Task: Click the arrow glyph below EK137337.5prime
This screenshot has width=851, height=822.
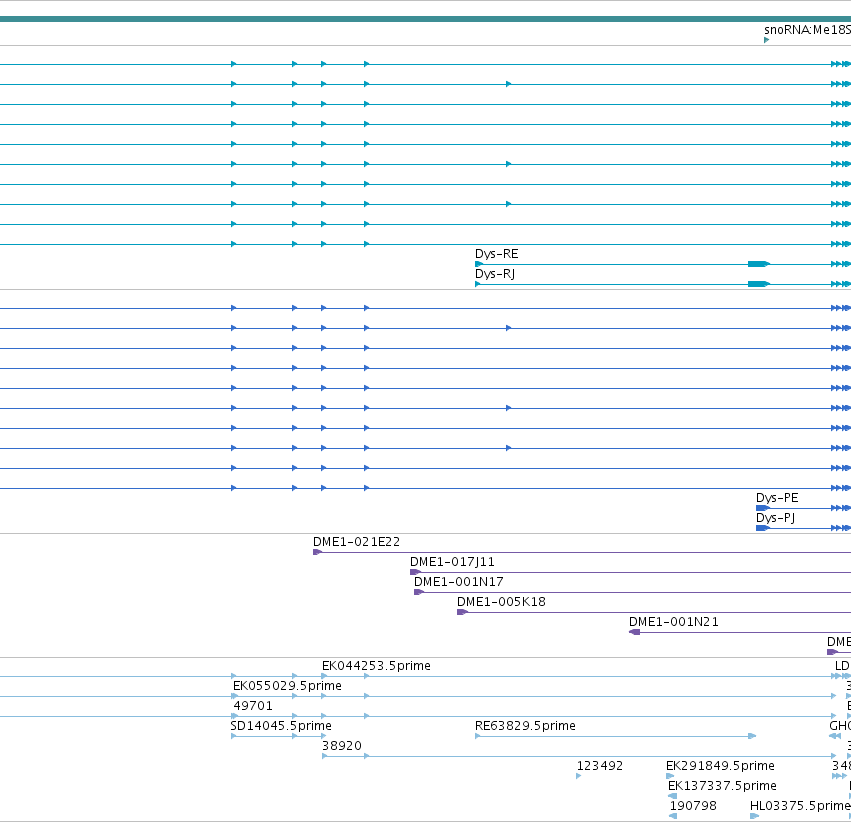Action: click(x=673, y=796)
